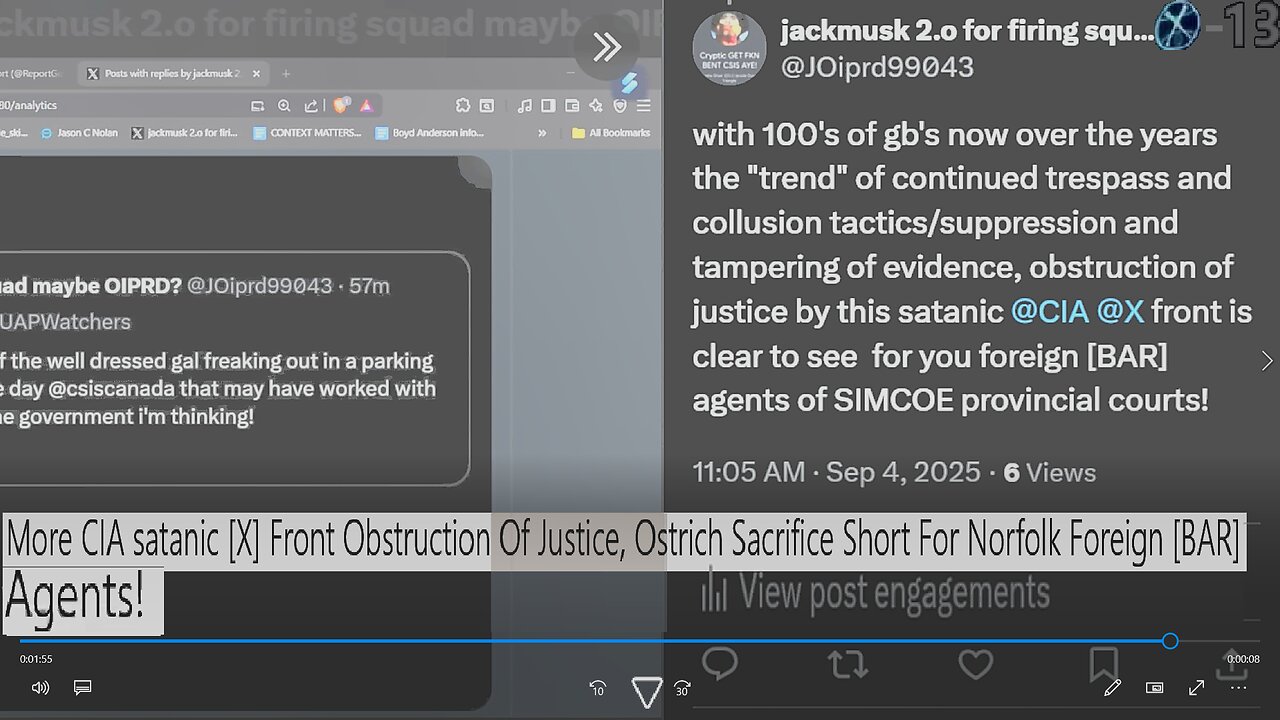The height and width of the screenshot is (720, 1280).
Task: Toggle fullscreen with the diagonal arrows icon
Action: pos(1196,688)
